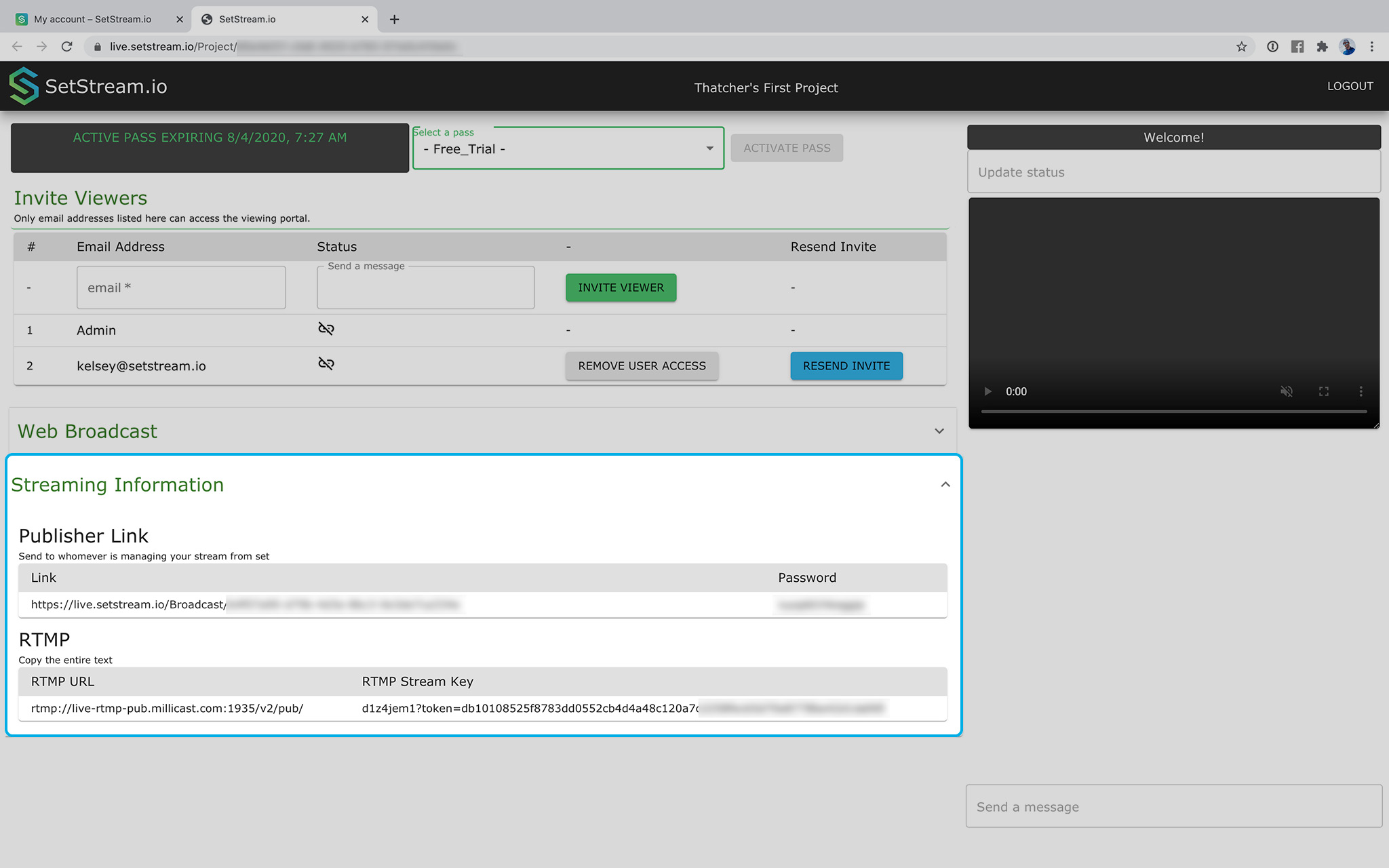Open the extensions puzzle icon
The image size is (1389, 868).
coord(1322,47)
